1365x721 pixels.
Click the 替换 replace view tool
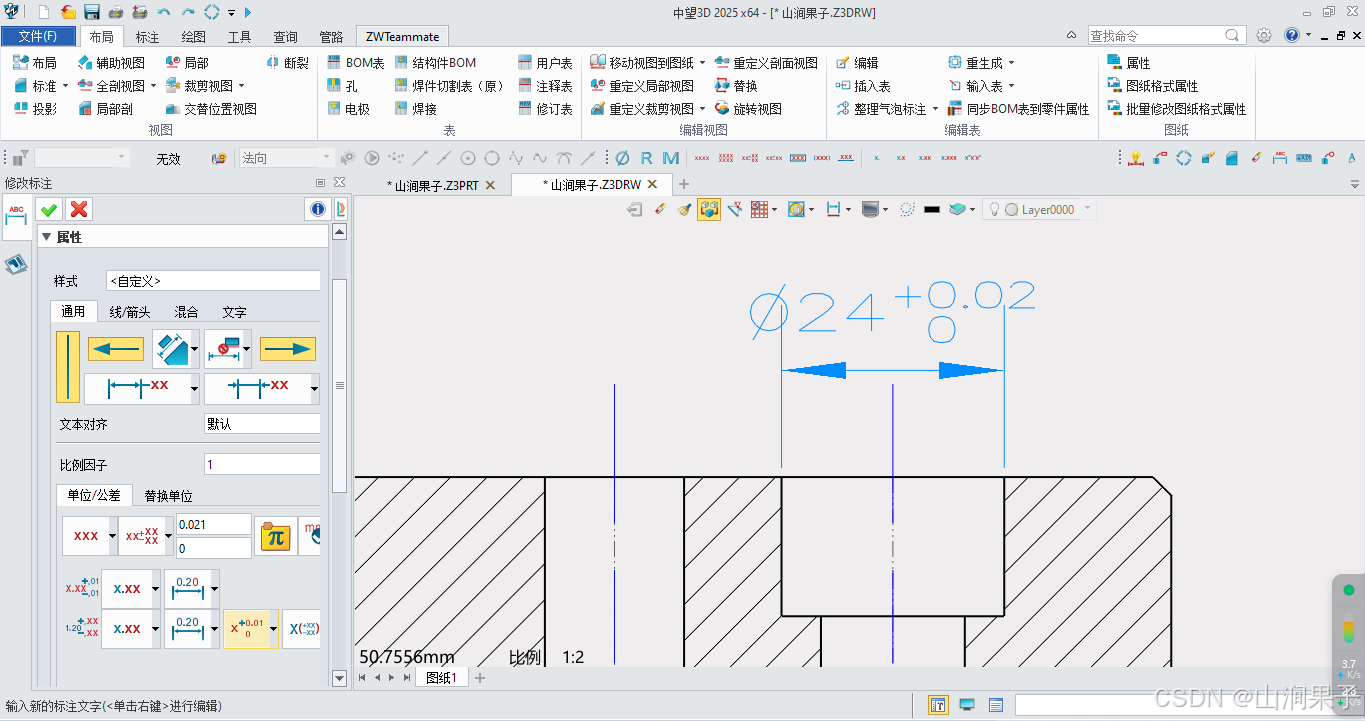tap(737, 86)
